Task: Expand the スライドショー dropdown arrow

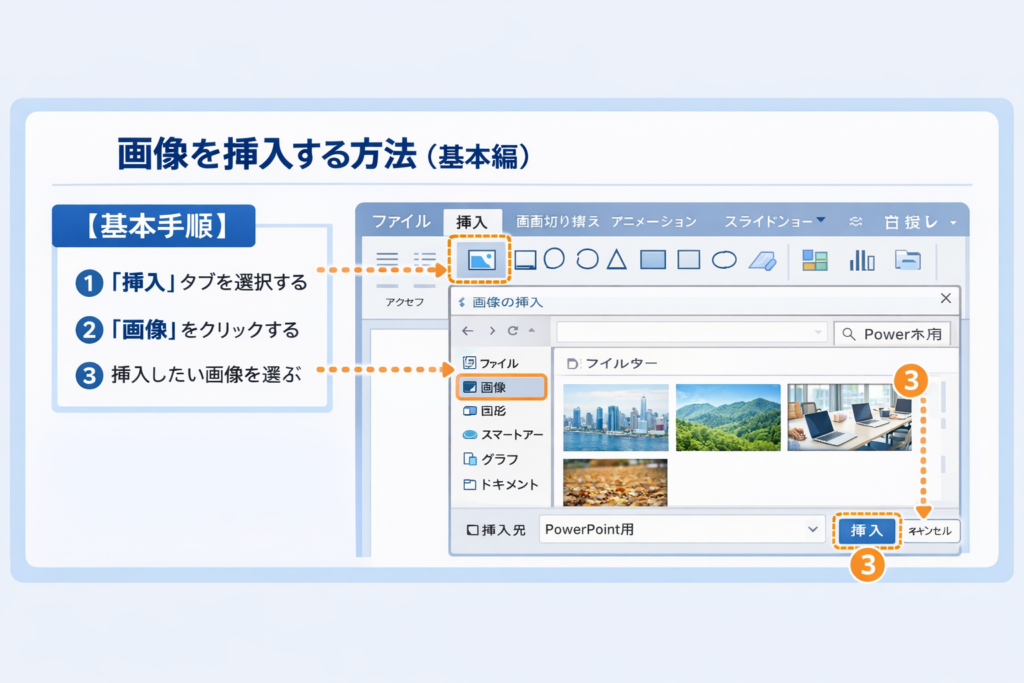Action: click(x=821, y=220)
